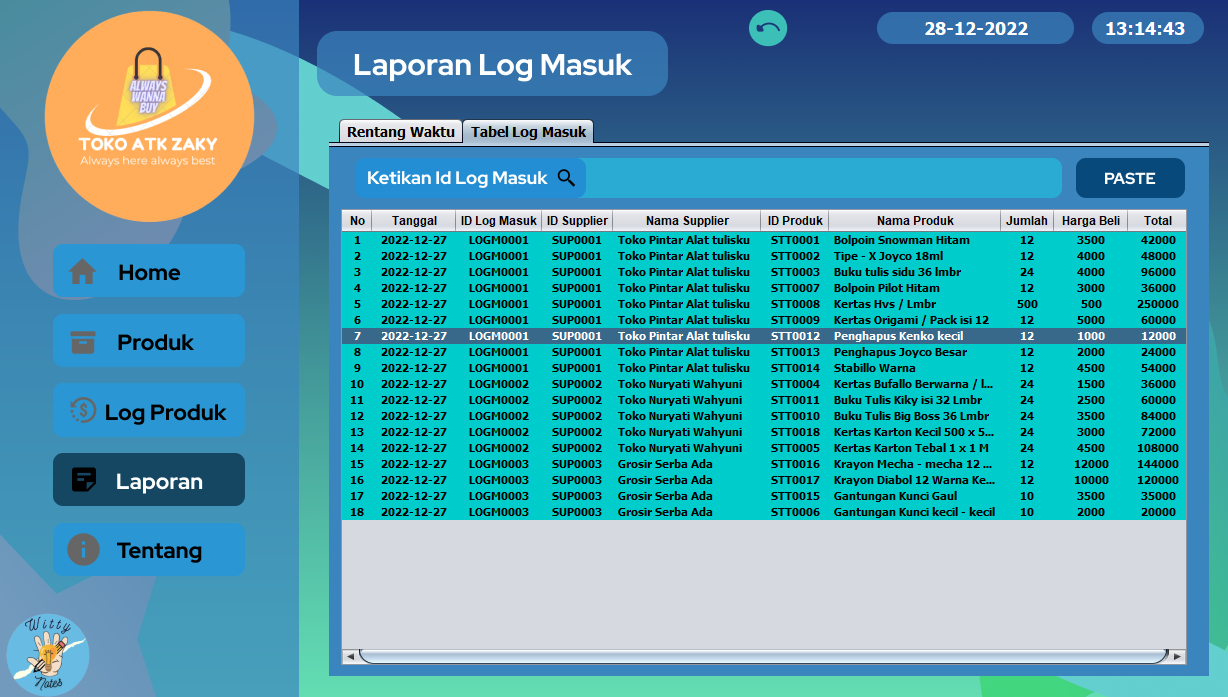
Task: Click the info icon beside Tentang
Action: (83, 550)
